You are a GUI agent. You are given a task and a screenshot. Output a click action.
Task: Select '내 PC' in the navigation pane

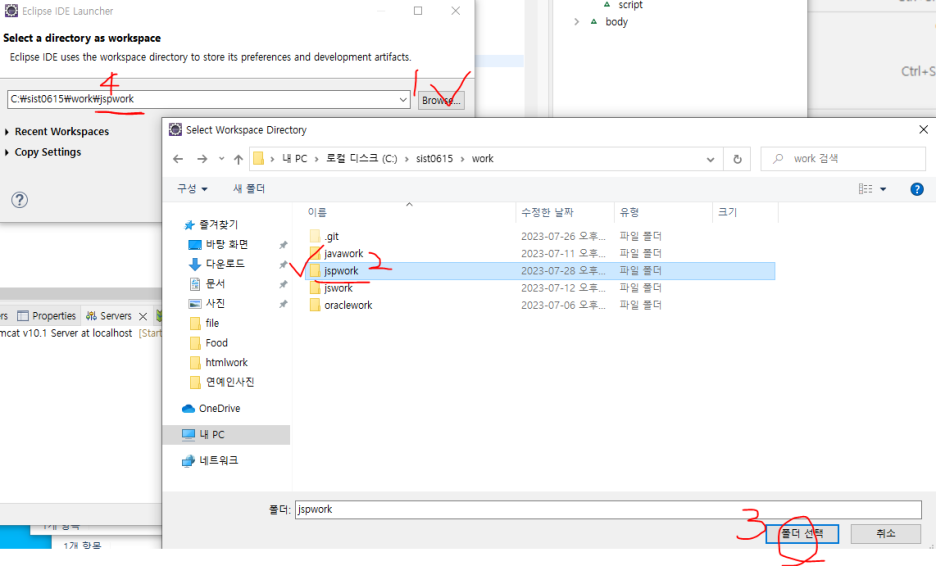pyautogui.click(x=226, y=435)
